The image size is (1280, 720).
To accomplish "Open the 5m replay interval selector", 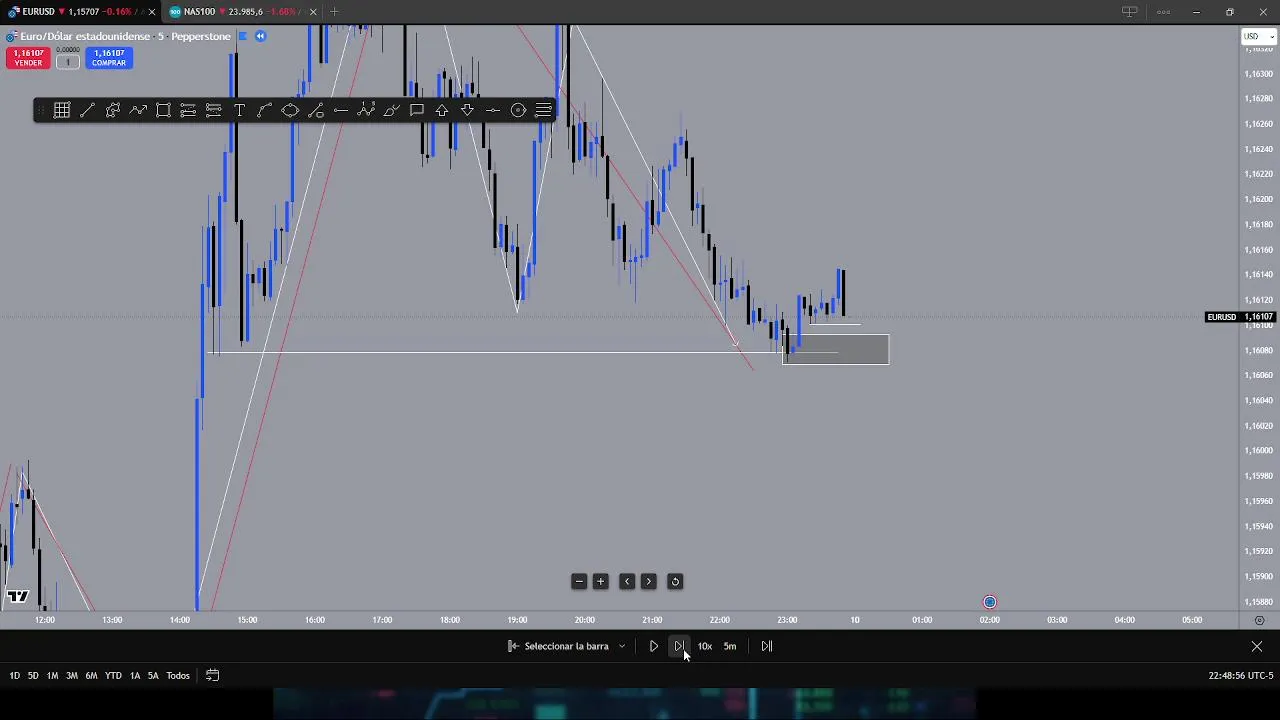I will point(730,646).
